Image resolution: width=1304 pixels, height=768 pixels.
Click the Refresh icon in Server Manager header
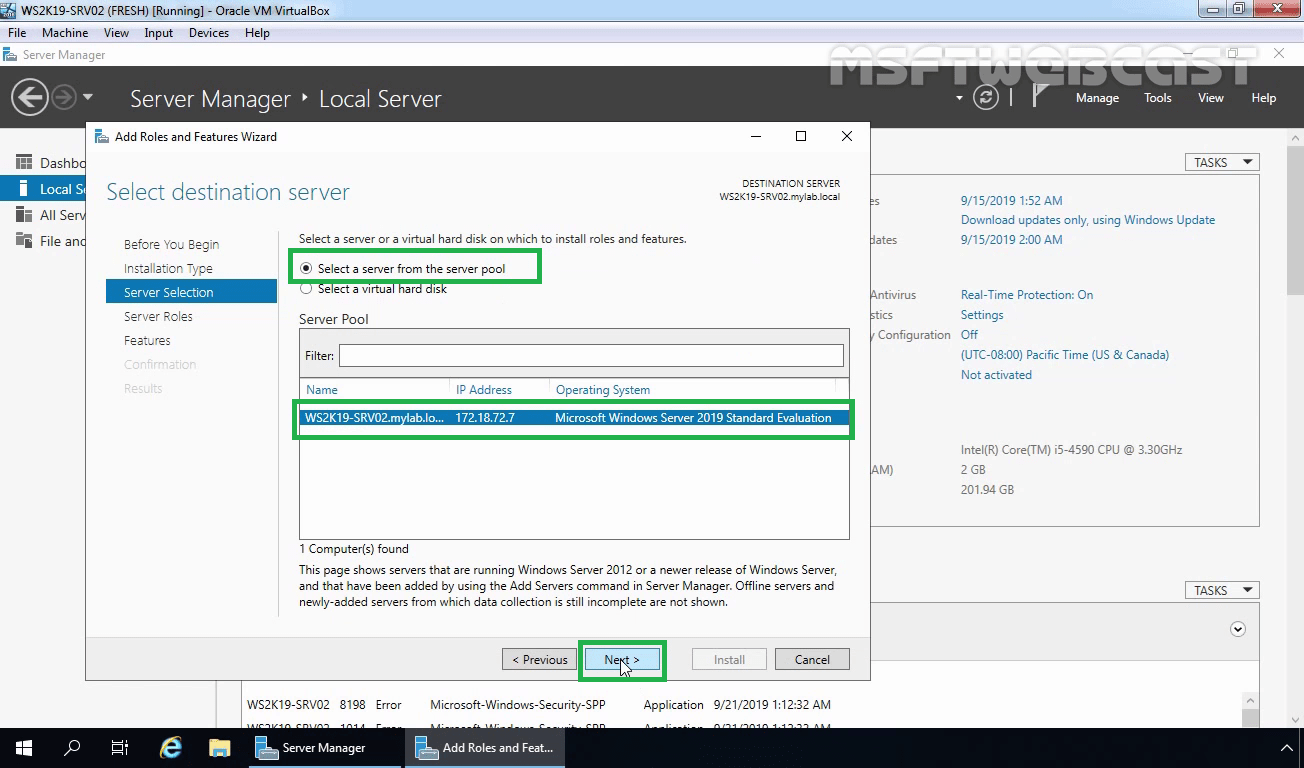pos(986,97)
